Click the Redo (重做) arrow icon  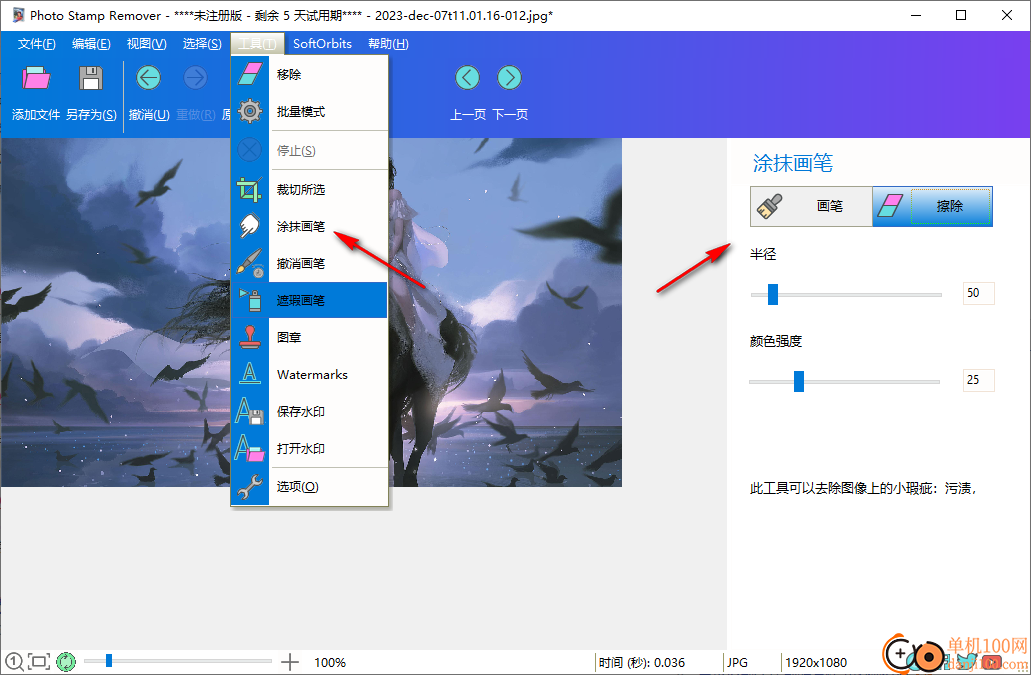(195, 78)
